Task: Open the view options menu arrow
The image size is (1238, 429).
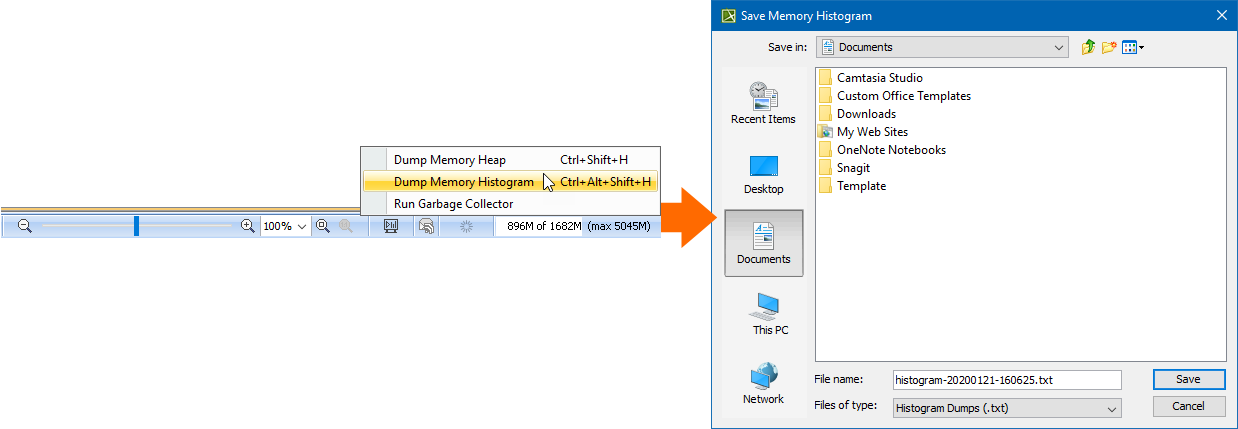Action: pos(1141,47)
